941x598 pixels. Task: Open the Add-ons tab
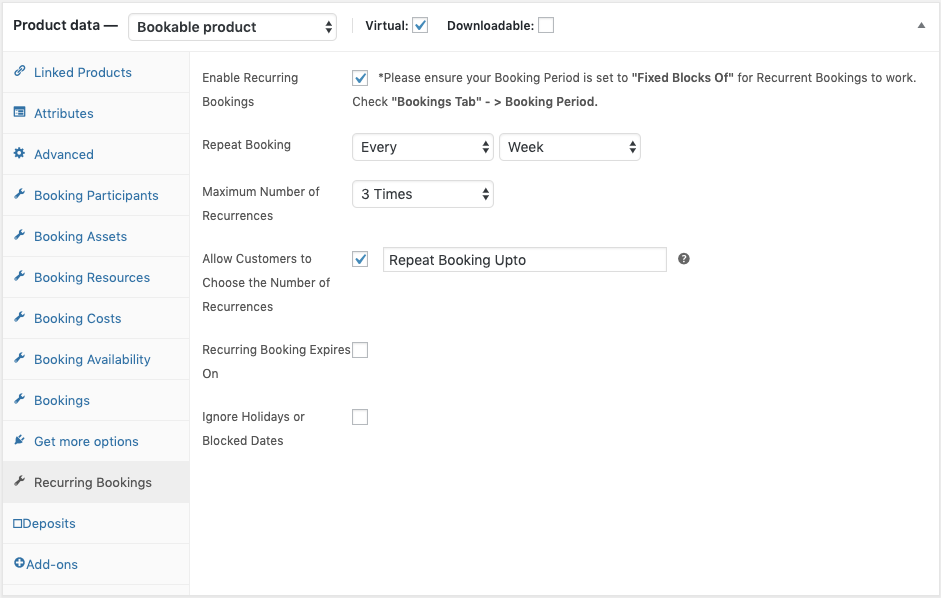[96, 564]
